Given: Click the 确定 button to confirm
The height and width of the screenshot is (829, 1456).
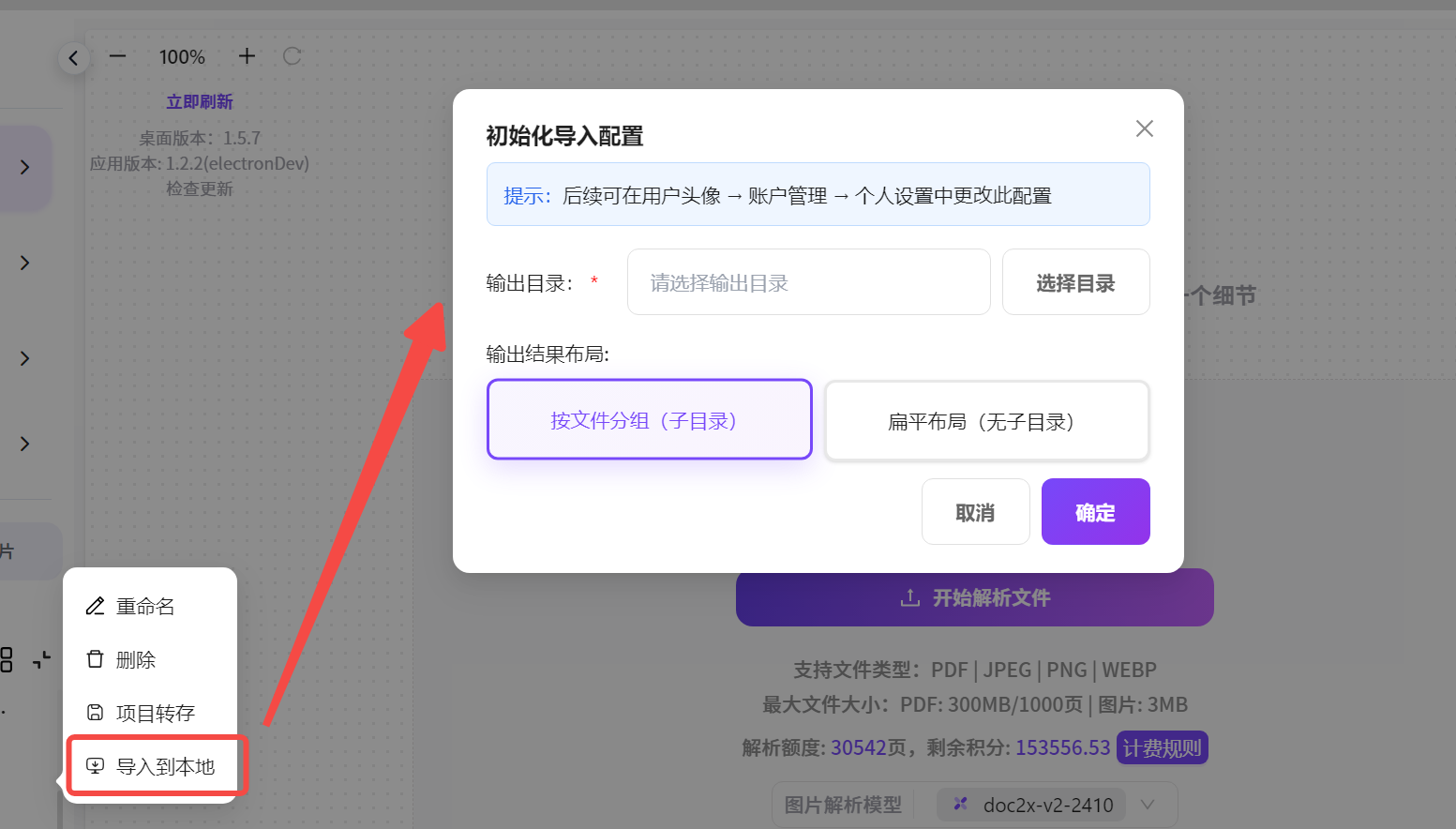Looking at the screenshot, I should [x=1095, y=511].
